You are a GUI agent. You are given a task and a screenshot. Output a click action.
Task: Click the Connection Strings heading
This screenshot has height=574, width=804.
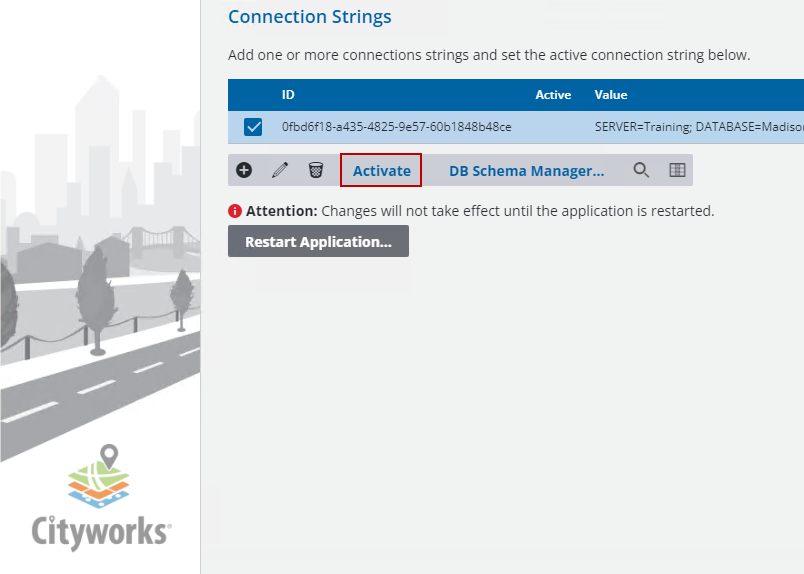310,17
